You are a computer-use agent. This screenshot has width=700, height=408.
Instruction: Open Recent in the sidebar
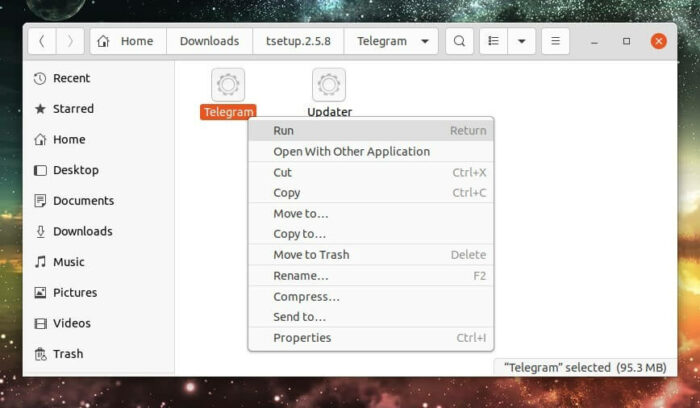pos(98,79)
